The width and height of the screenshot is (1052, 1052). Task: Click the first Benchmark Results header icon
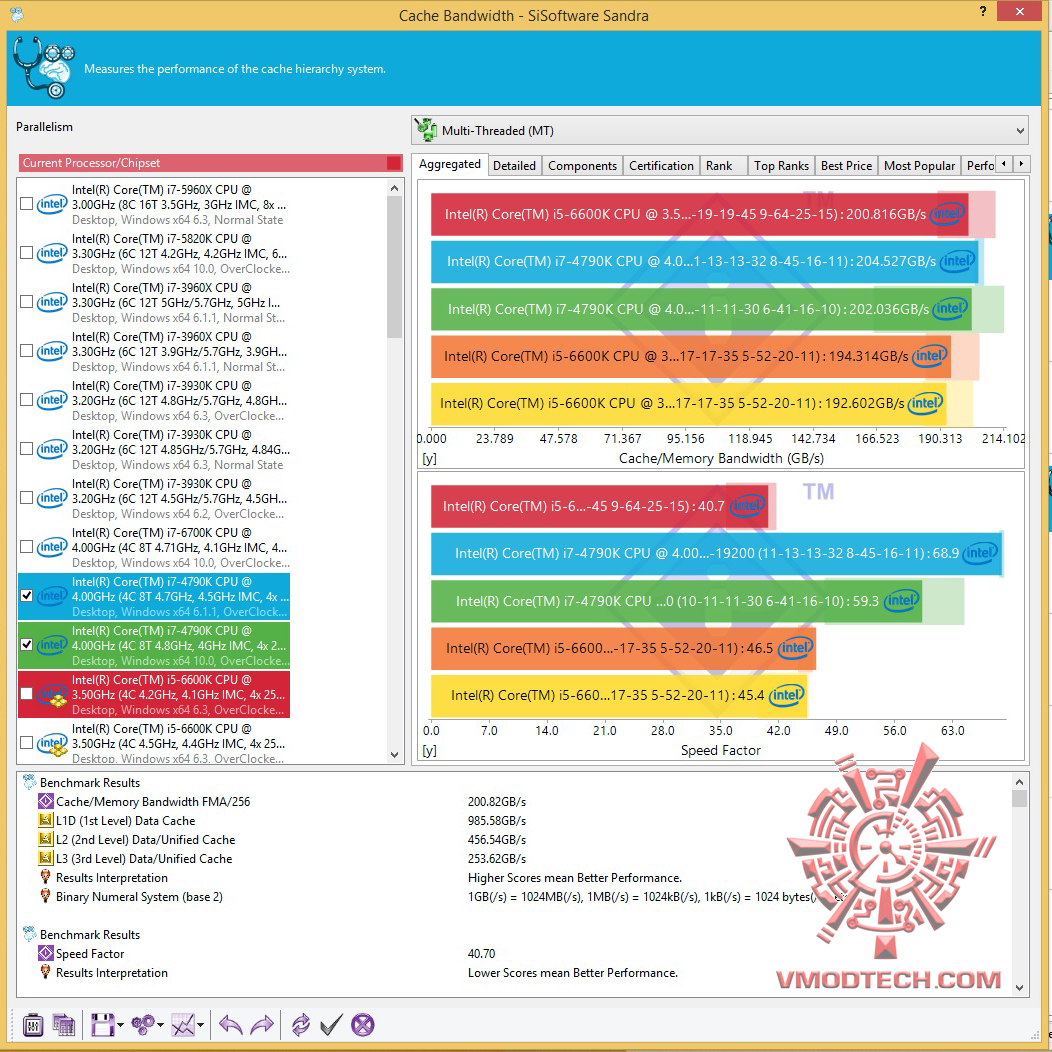(30, 782)
